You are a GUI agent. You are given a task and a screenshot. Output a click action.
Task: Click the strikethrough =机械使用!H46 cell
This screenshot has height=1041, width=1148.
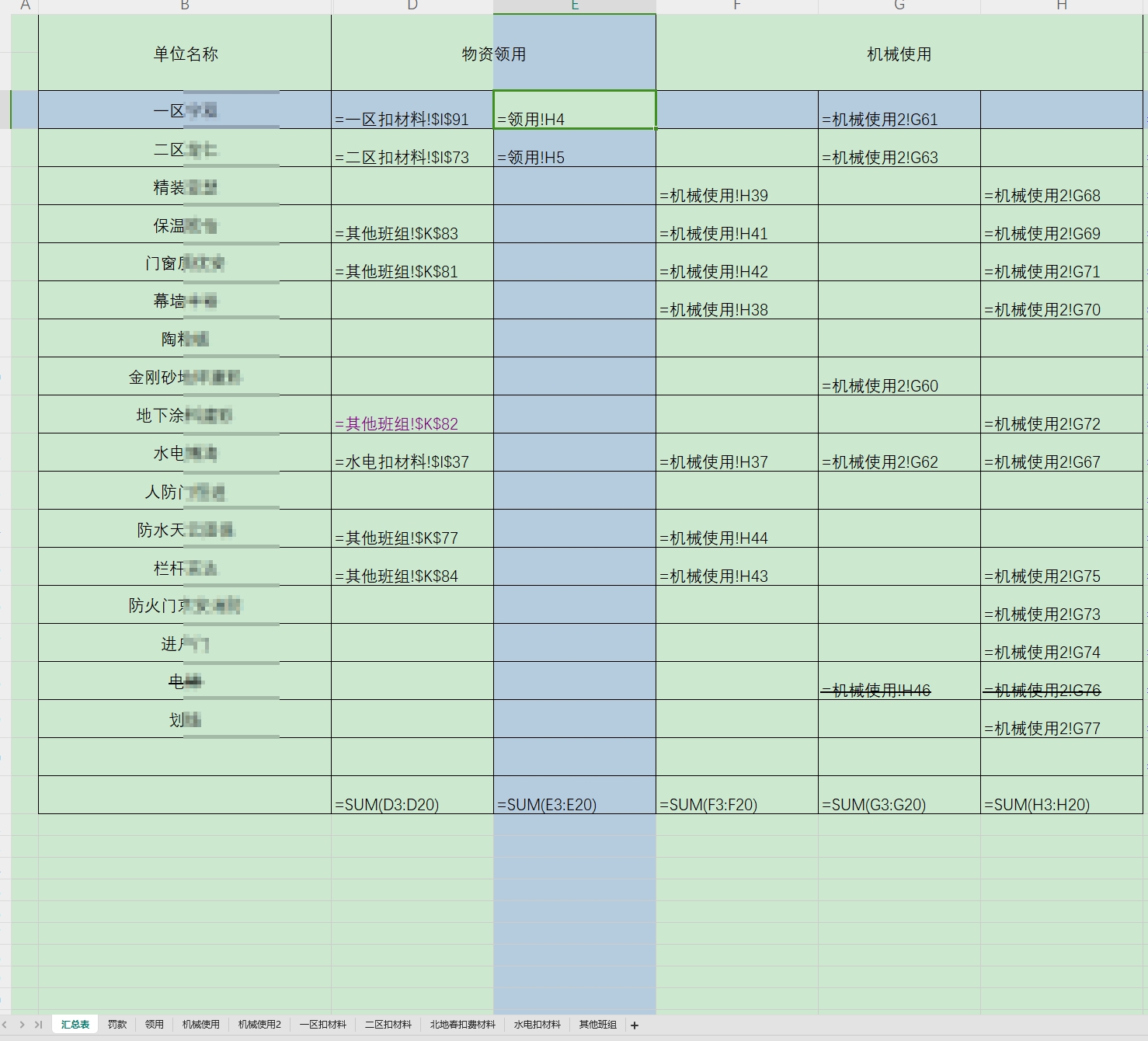[899, 681]
